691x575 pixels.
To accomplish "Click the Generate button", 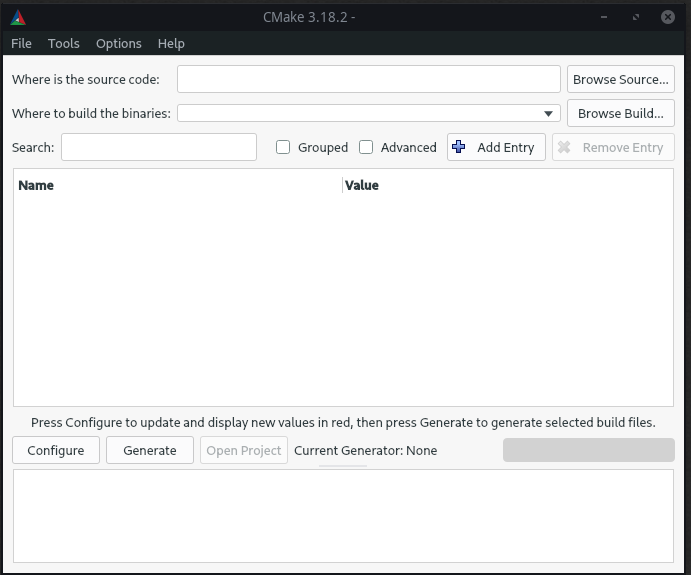I will pyautogui.click(x=150, y=450).
